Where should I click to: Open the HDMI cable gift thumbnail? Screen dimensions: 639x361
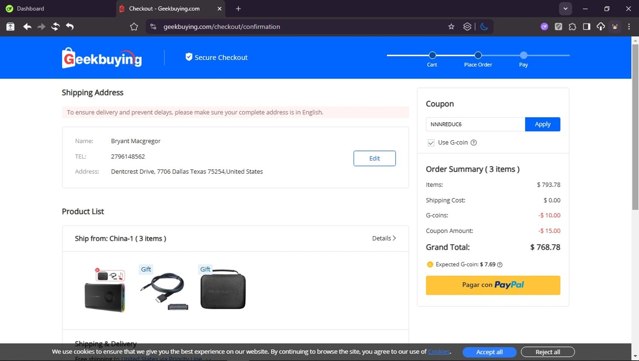tap(164, 288)
